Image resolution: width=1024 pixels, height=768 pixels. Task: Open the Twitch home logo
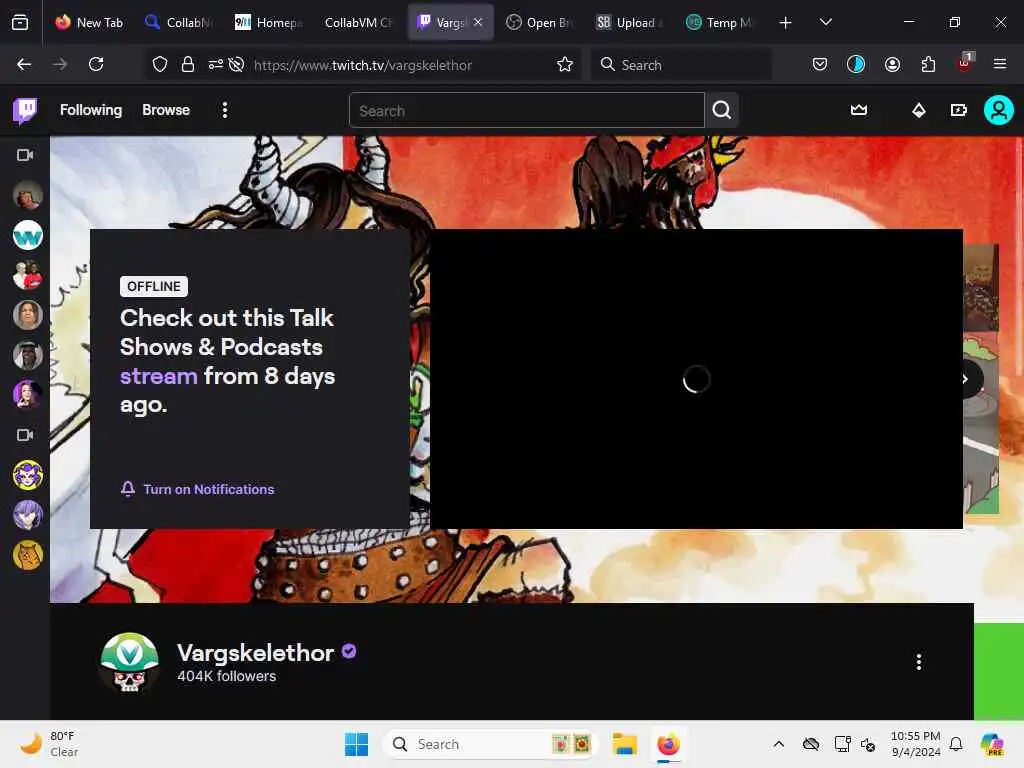[x=25, y=110]
